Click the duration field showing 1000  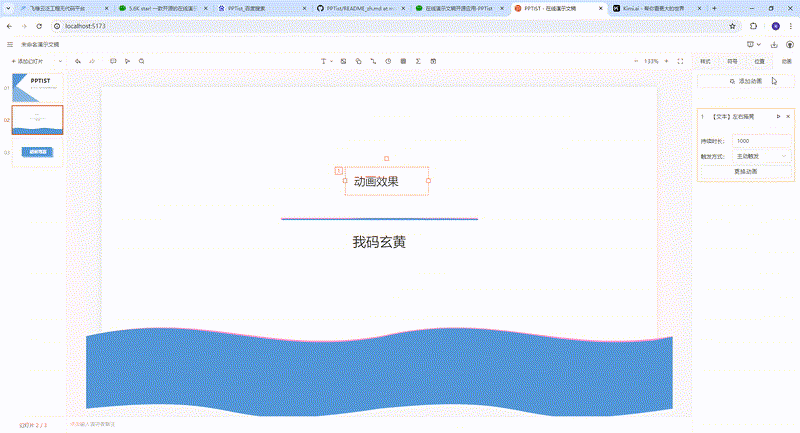point(762,141)
